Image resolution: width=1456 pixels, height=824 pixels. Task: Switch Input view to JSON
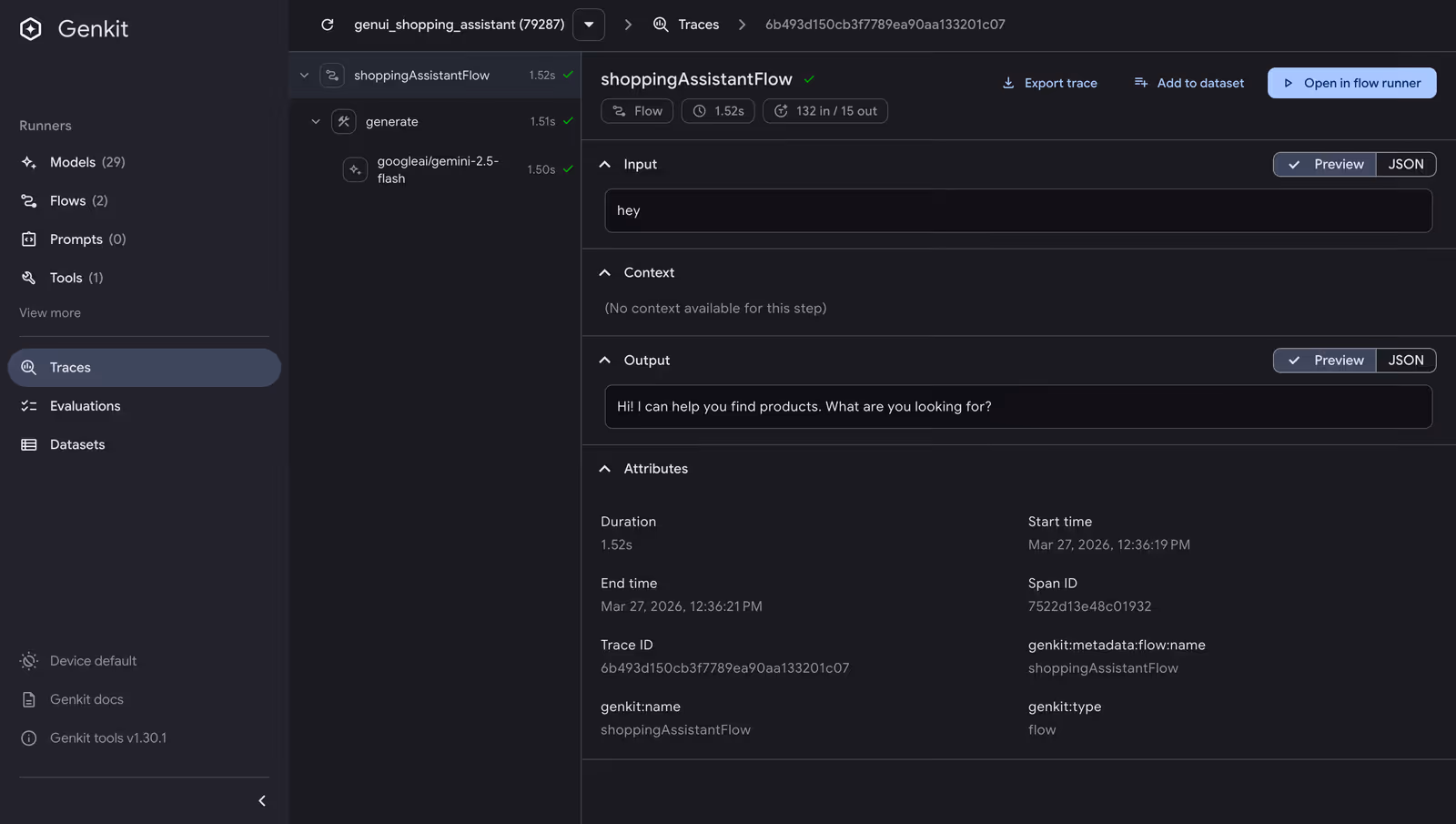pos(1405,164)
